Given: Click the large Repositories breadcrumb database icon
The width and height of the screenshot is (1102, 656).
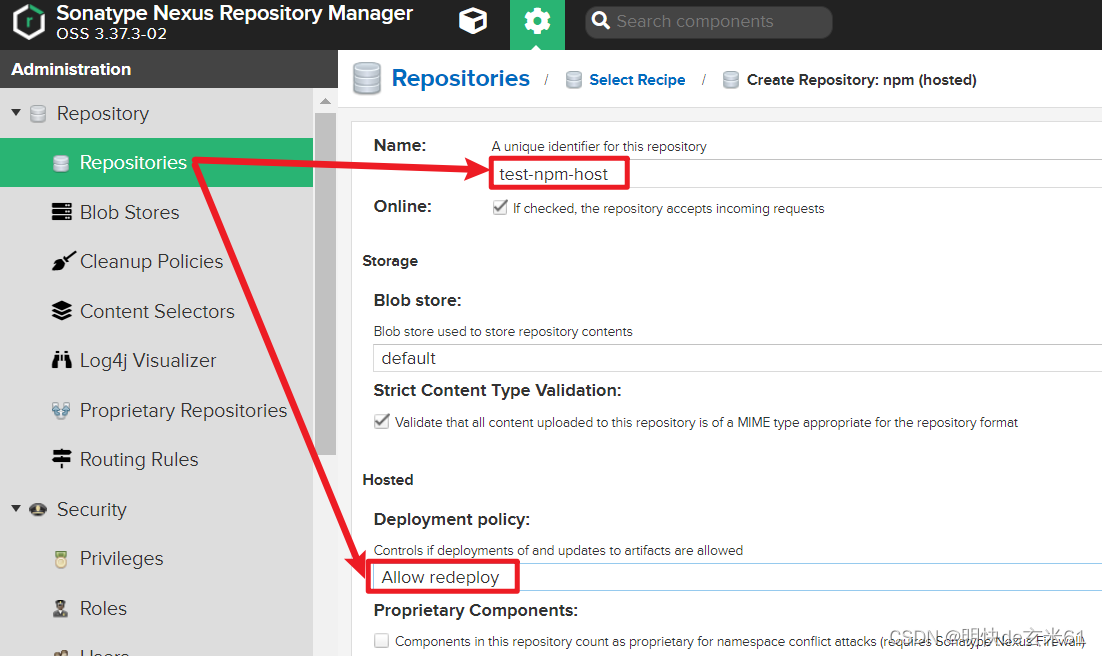Looking at the screenshot, I should tap(367, 78).
